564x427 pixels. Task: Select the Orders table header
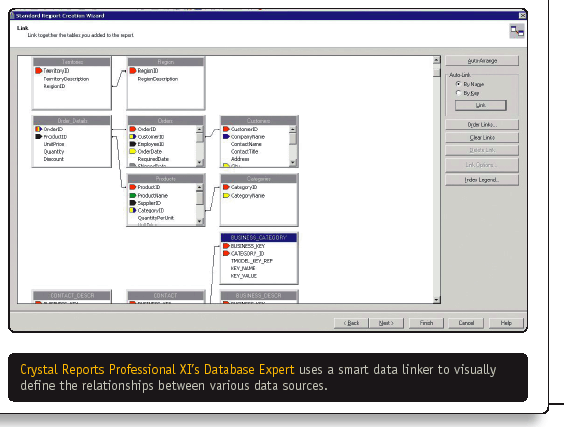click(166, 121)
